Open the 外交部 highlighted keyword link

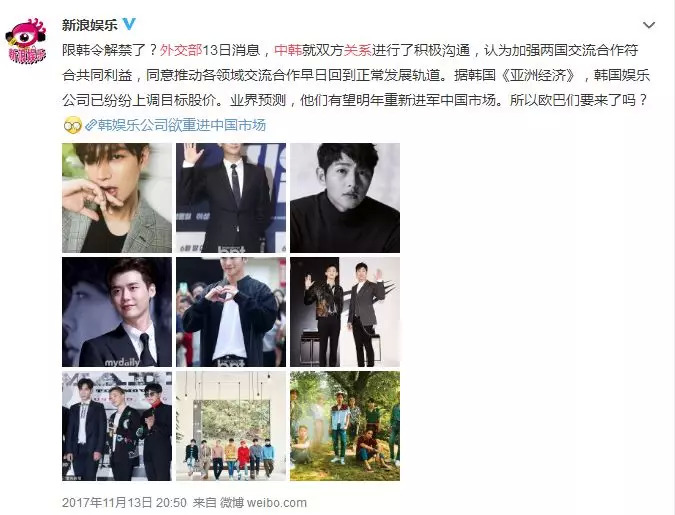coord(181,50)
